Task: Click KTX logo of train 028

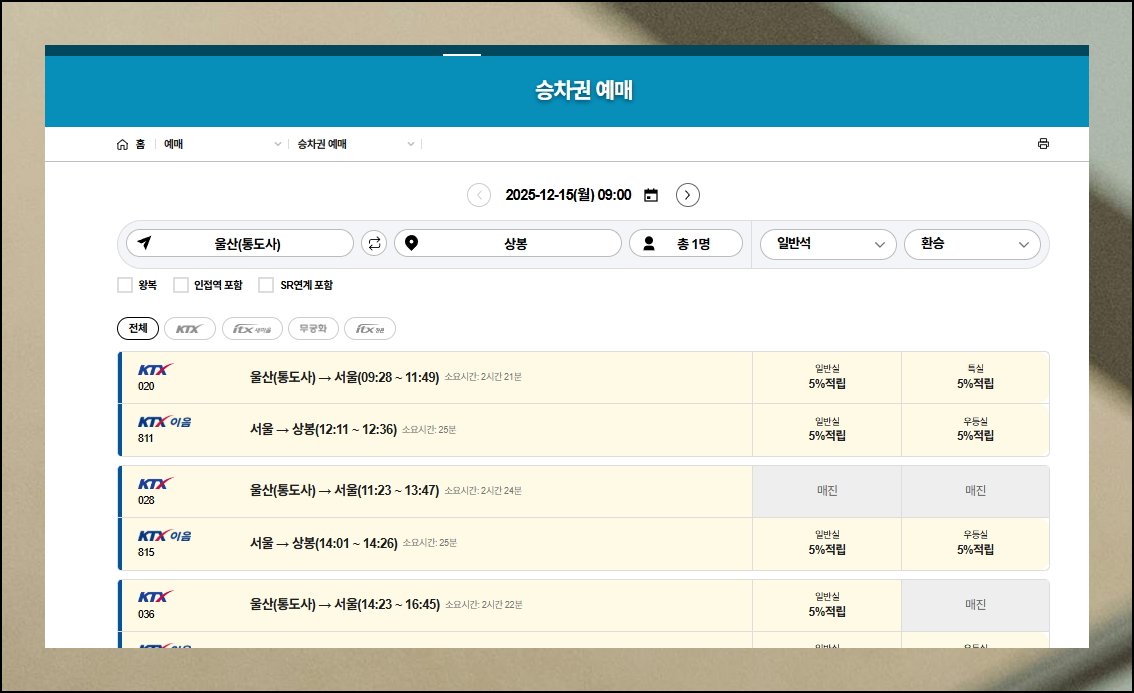Action: point(155,483)
